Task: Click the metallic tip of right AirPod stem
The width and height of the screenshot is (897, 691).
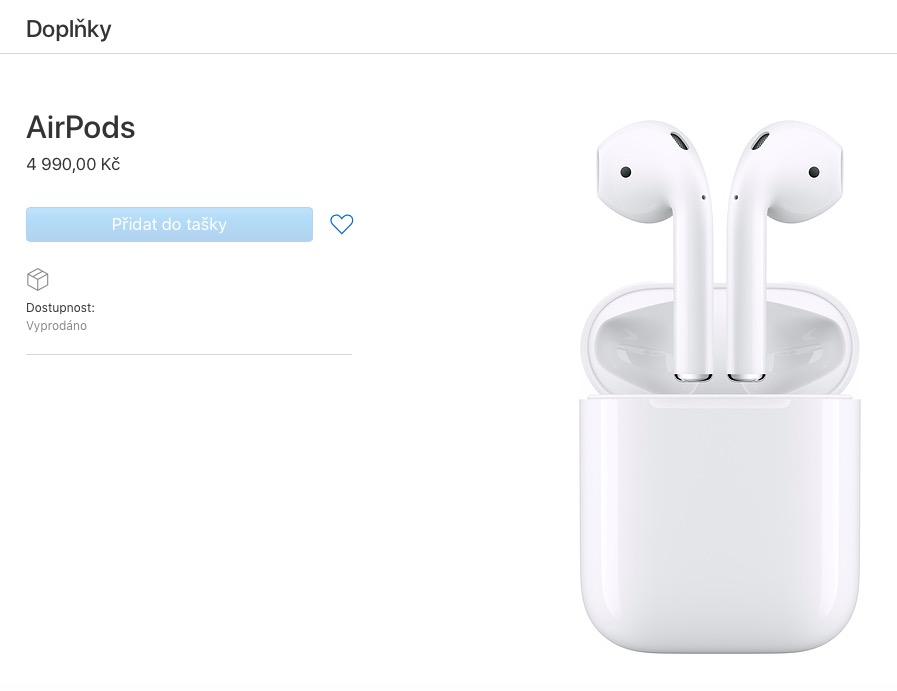Action: point(747,377)
